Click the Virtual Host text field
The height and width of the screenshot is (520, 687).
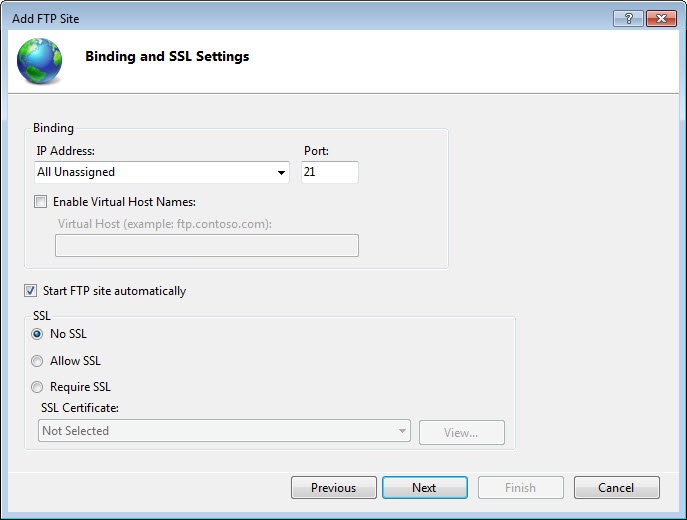click(206, 246)
